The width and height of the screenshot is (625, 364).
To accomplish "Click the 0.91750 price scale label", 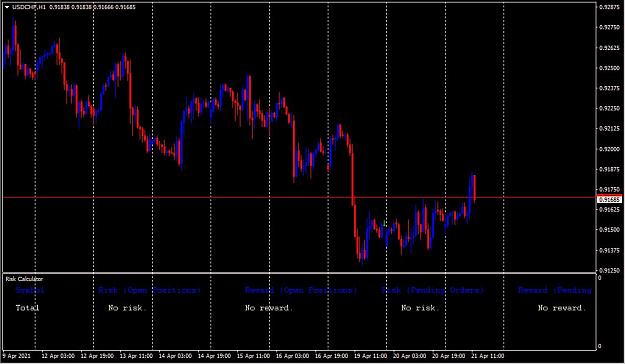I will [610, 189].
